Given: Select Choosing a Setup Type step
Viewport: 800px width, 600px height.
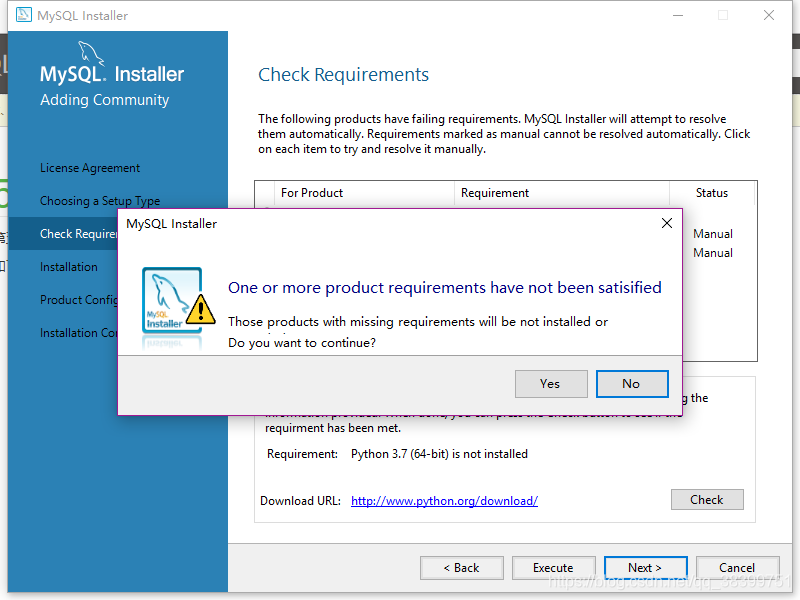Looking at the screenshot, I should click(100, 201).
